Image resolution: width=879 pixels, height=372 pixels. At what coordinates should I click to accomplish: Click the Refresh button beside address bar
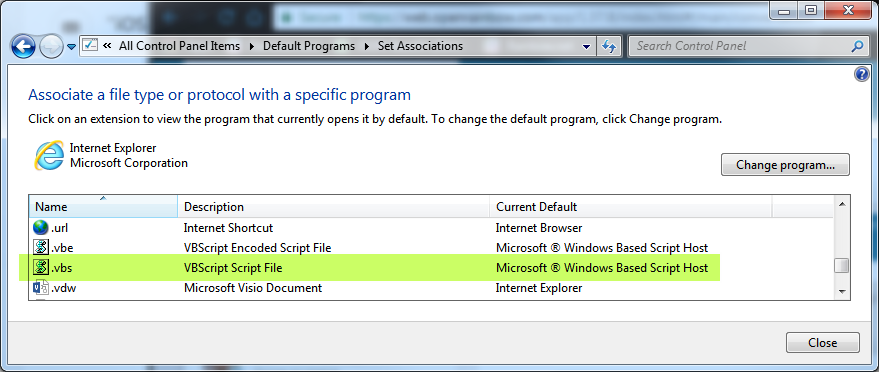click(x=609, y=46)
